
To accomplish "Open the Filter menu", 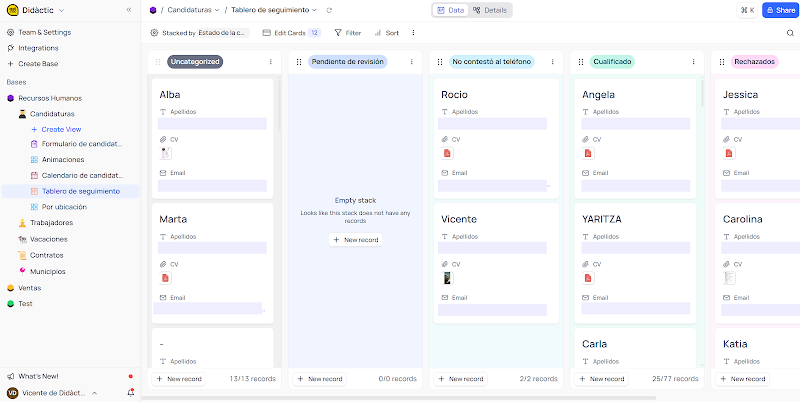I will [347, 33].
